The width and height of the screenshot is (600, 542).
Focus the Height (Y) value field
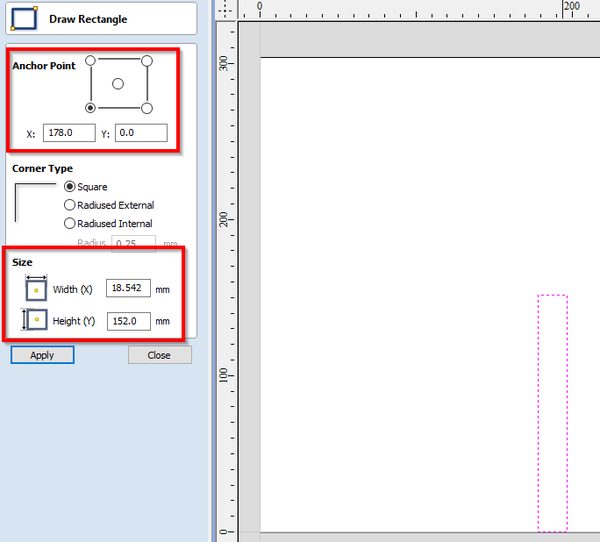point(128,321)
